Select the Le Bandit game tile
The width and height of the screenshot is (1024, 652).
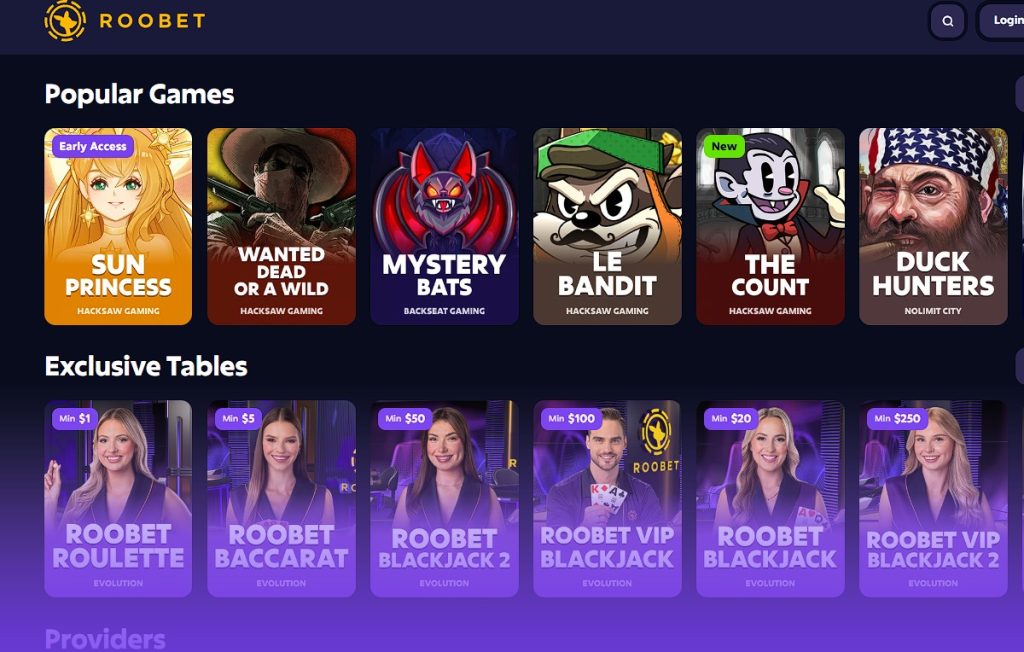(607, 226)
